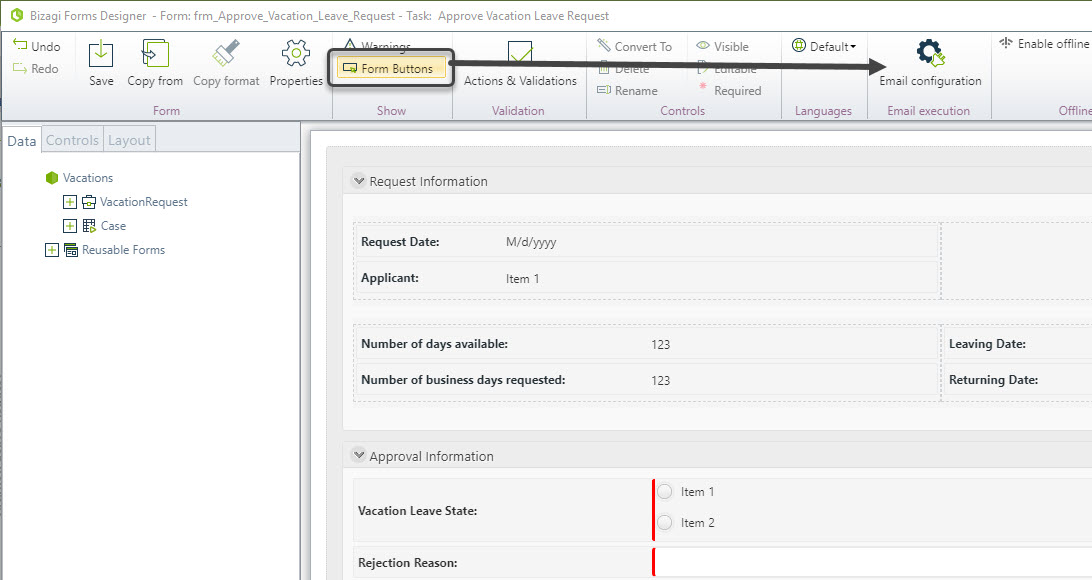Viewport: 1092px width, 580px height.
Task: Click the Approval Information header text
Action: [x=431, y=457]
